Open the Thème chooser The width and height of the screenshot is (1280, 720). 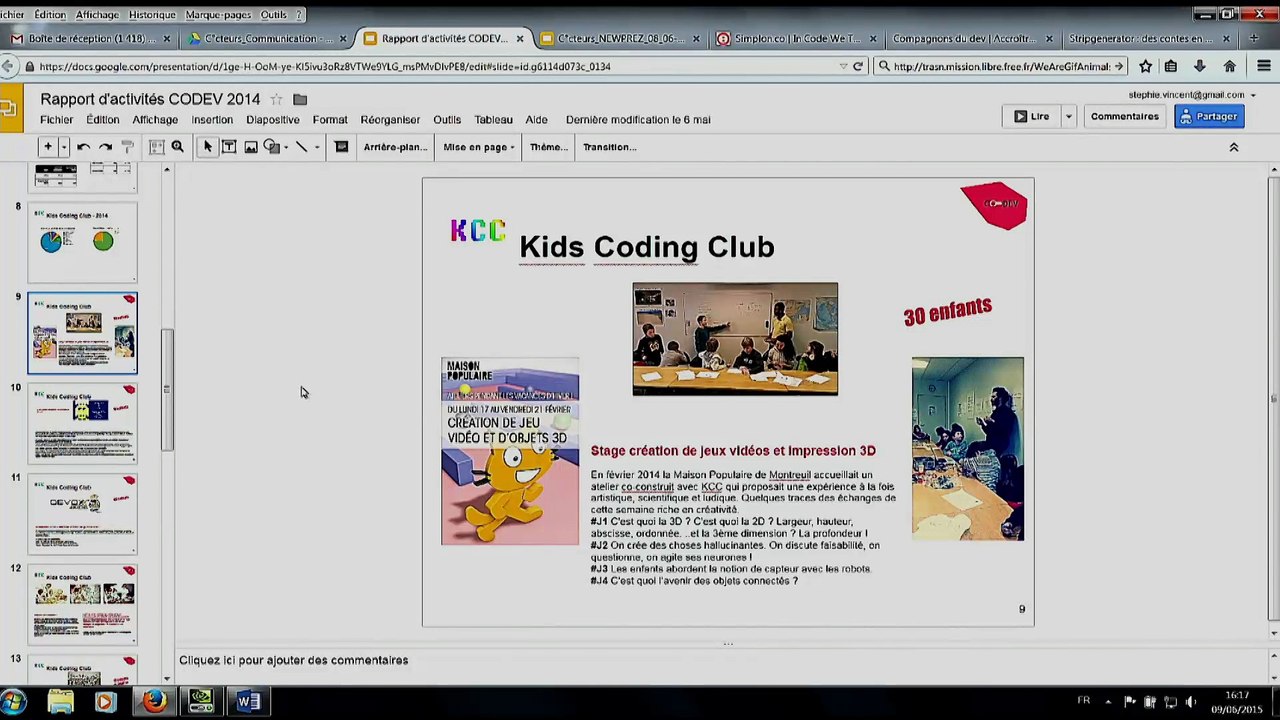(548, 147)
